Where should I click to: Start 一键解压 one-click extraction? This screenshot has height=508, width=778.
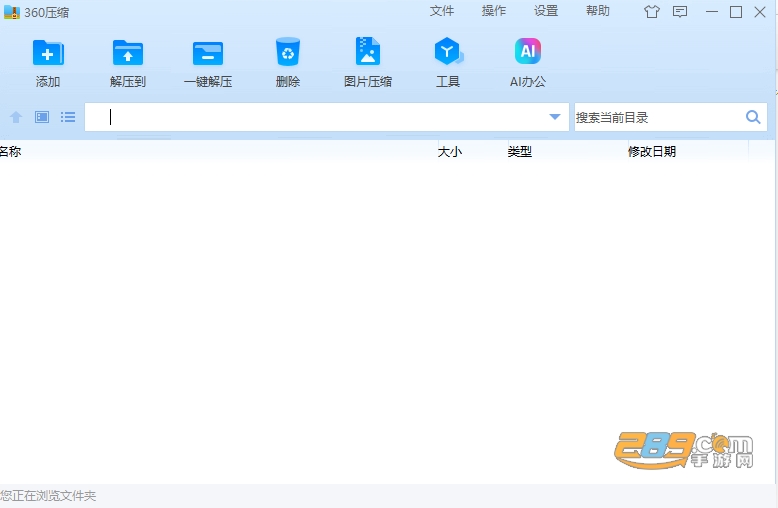[x=208, y=53]
